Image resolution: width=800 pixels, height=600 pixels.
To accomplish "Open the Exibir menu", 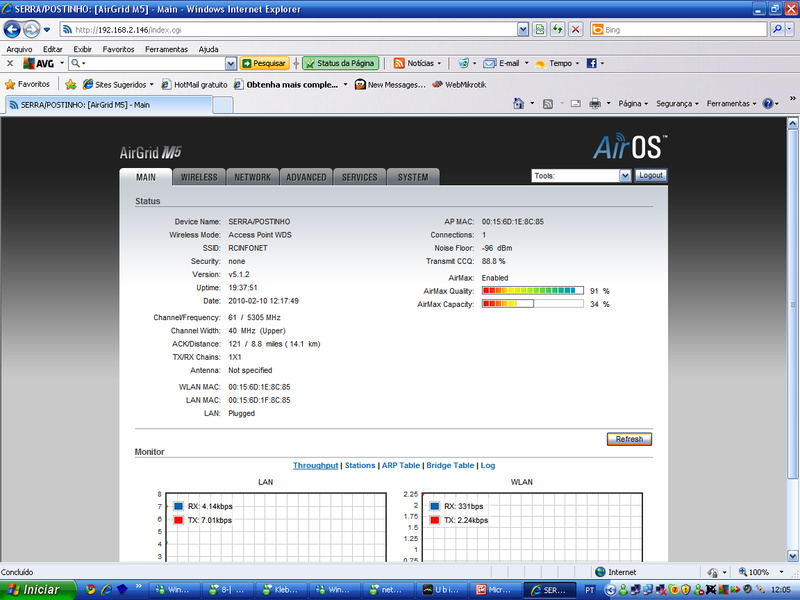I will [x=82, y=49].
